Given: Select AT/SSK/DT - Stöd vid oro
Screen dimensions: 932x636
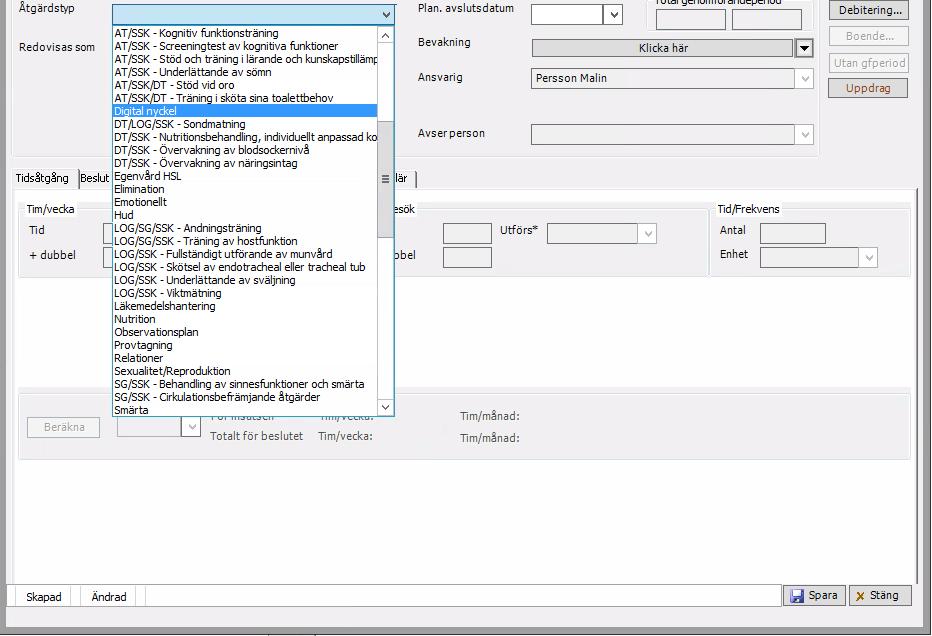Looking at the screenshot, I should tap(244, 85).
